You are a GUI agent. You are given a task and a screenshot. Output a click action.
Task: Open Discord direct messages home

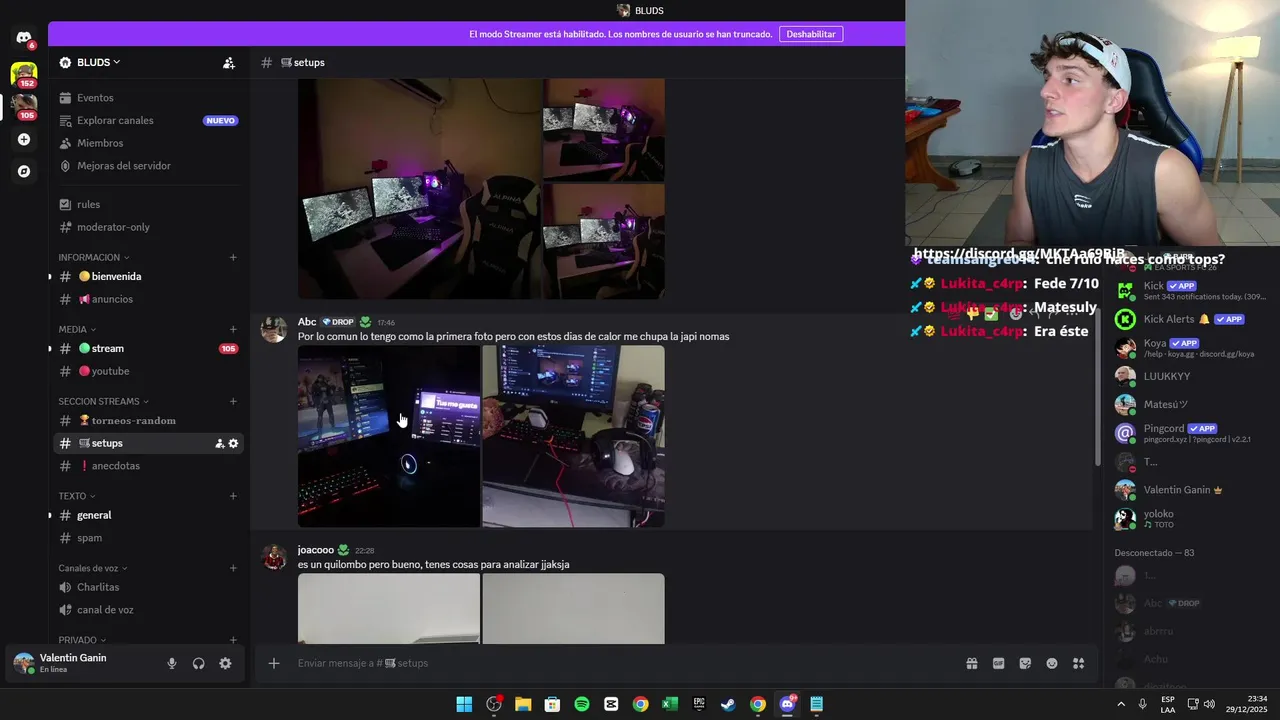point(24,38)
